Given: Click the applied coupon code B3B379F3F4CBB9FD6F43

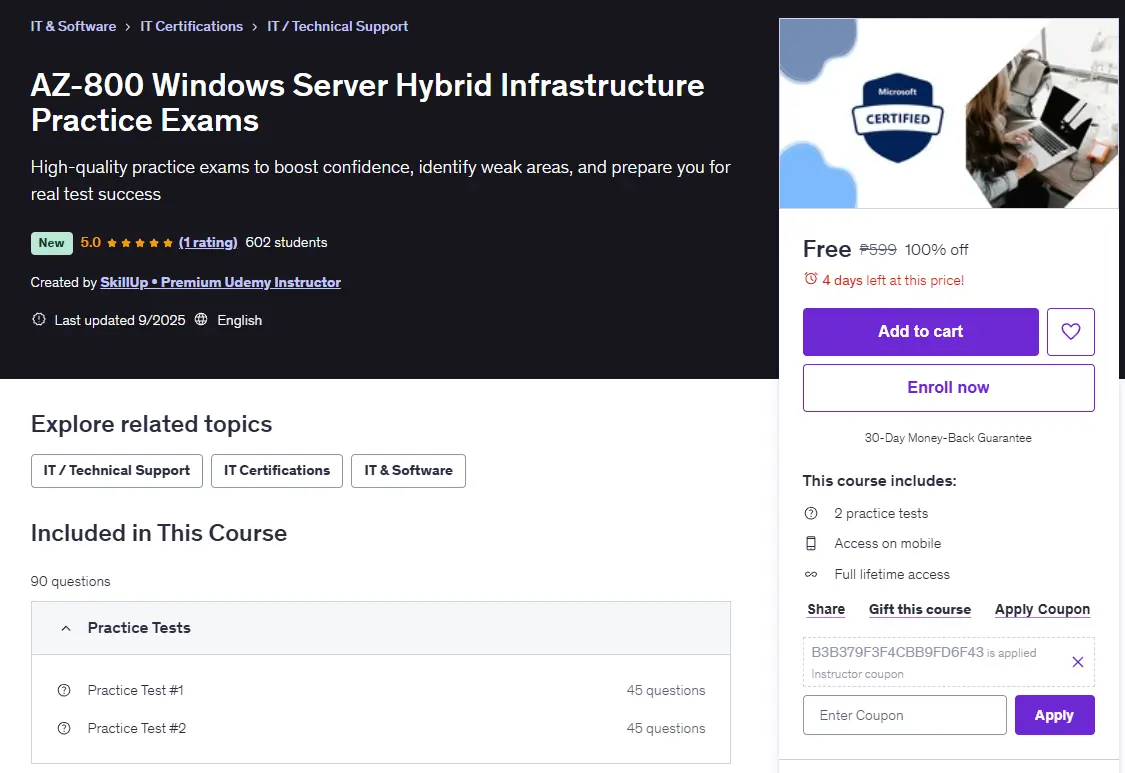Looking at the screenshot, I should tap(898, 652).
